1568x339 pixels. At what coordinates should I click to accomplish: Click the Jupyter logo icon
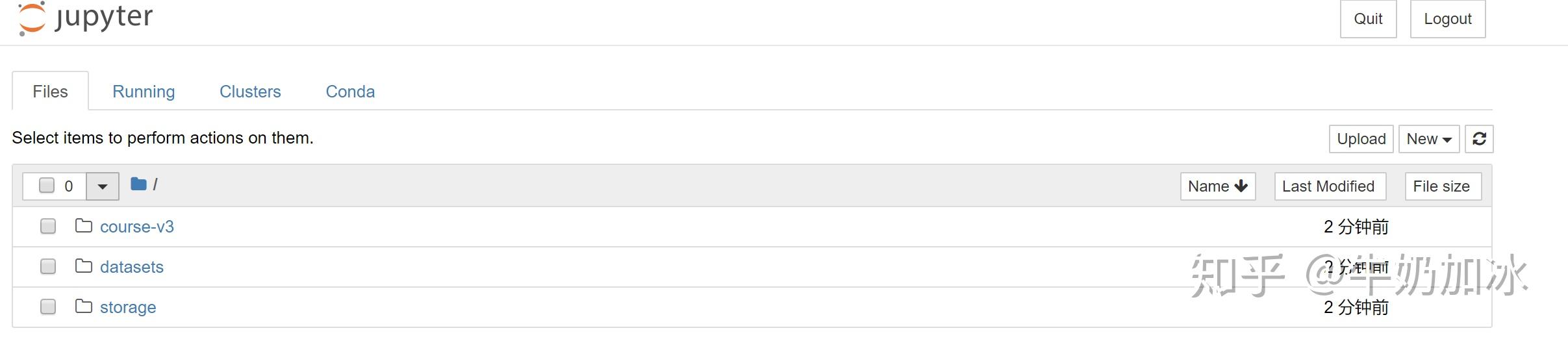coord(32,18)
